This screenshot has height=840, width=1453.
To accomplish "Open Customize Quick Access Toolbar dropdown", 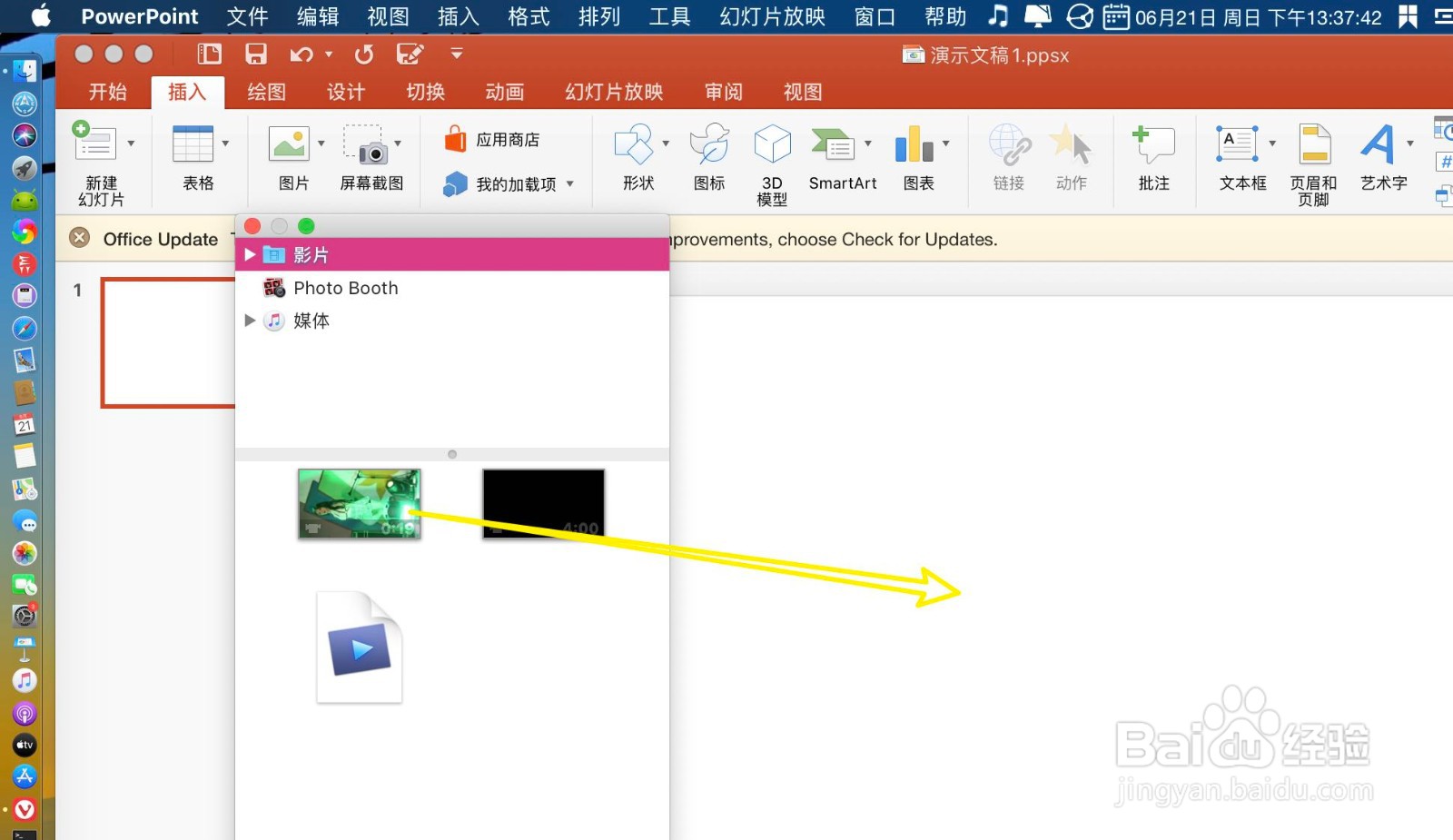I will click(457, 54).
